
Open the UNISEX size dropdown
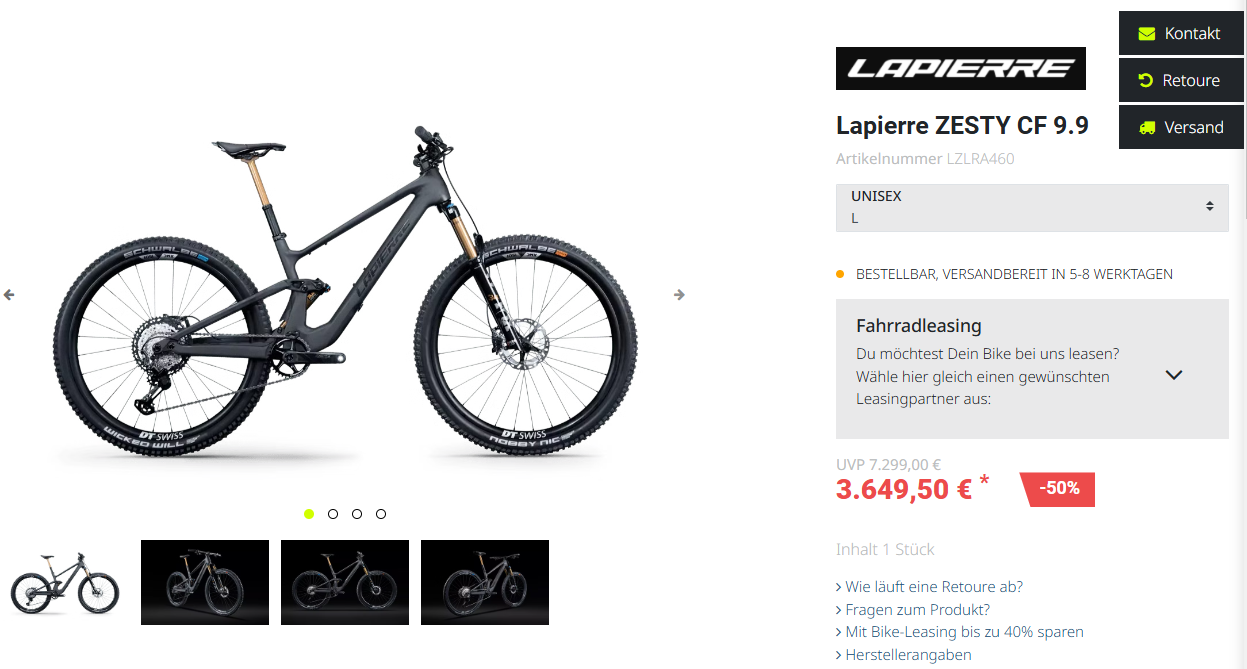click(1032, 208)
